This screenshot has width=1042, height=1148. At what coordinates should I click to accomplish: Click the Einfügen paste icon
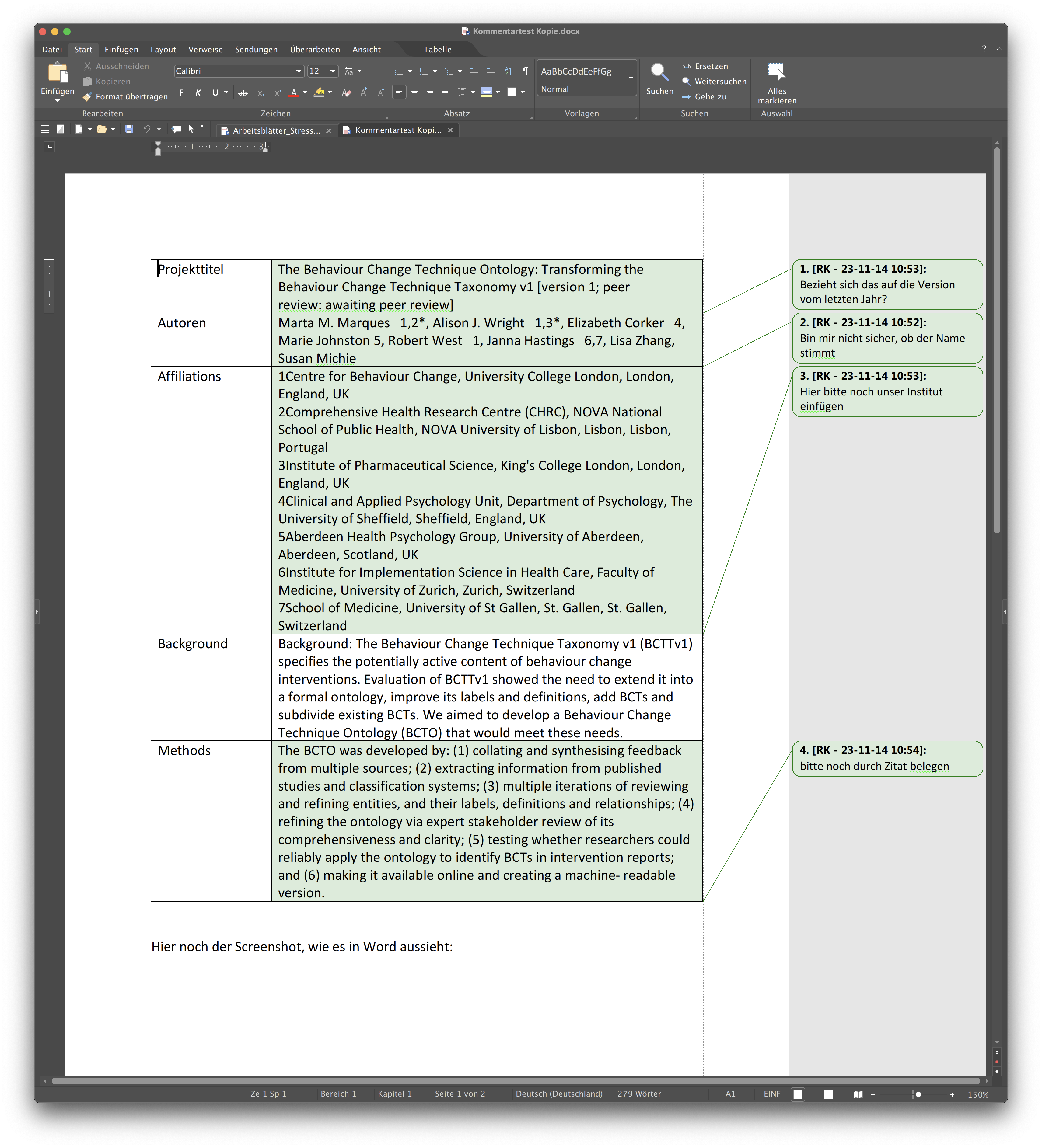[x=58, y=73]
